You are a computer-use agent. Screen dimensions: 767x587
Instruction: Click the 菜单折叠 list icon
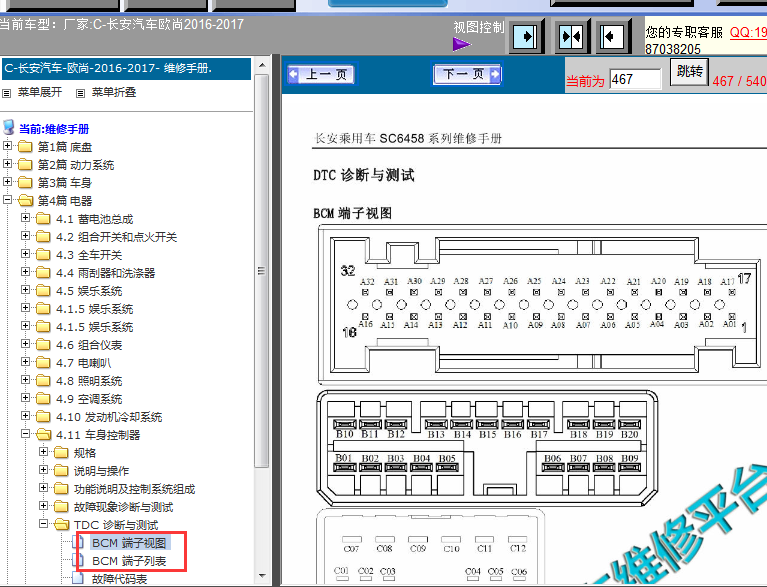click(81, 93)
